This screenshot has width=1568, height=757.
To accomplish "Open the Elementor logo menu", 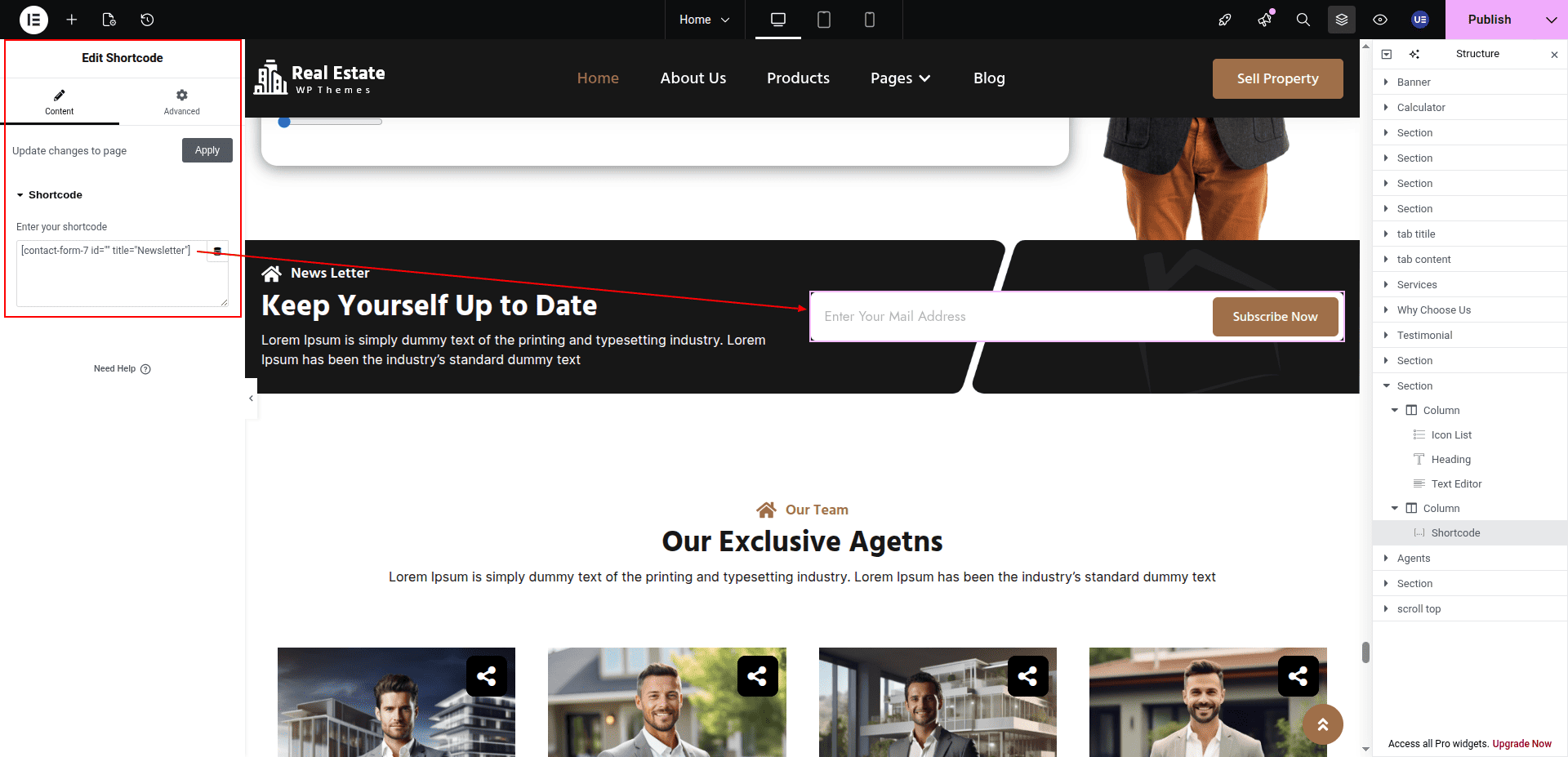I will click(x=33, y=20).
